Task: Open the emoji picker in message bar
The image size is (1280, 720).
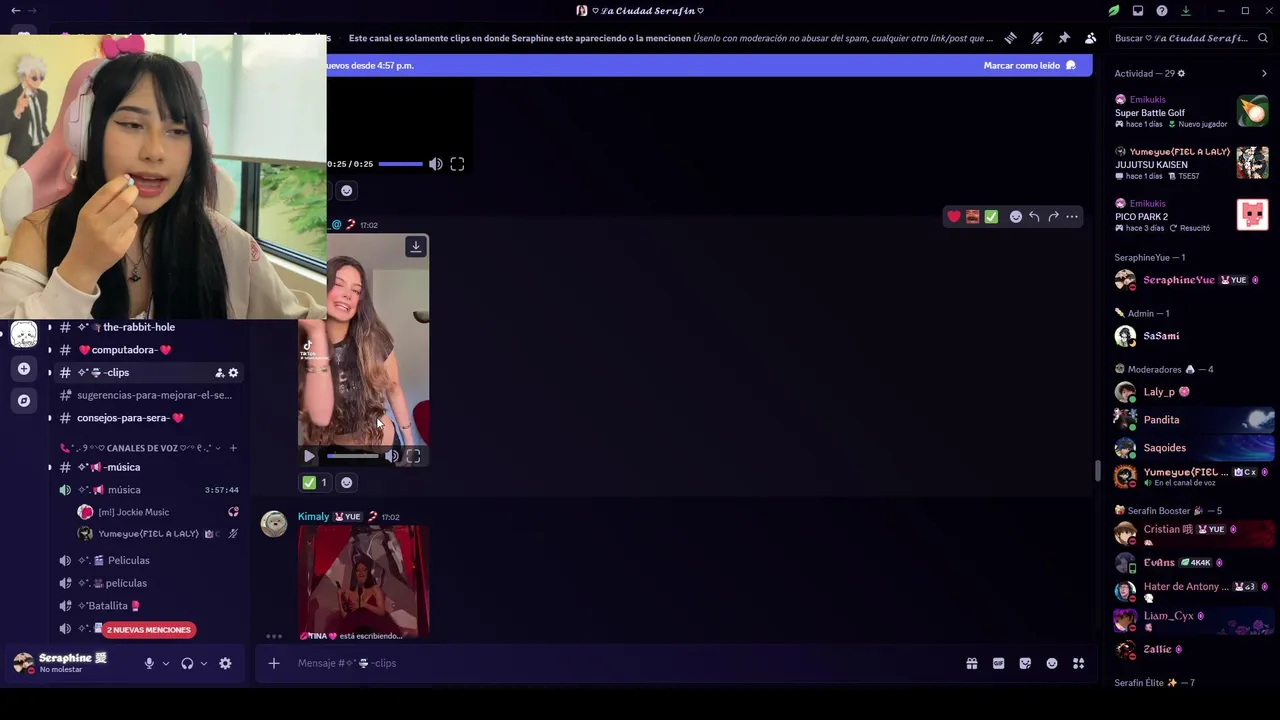Action: pyautogui.click(x=1052, y=663)
